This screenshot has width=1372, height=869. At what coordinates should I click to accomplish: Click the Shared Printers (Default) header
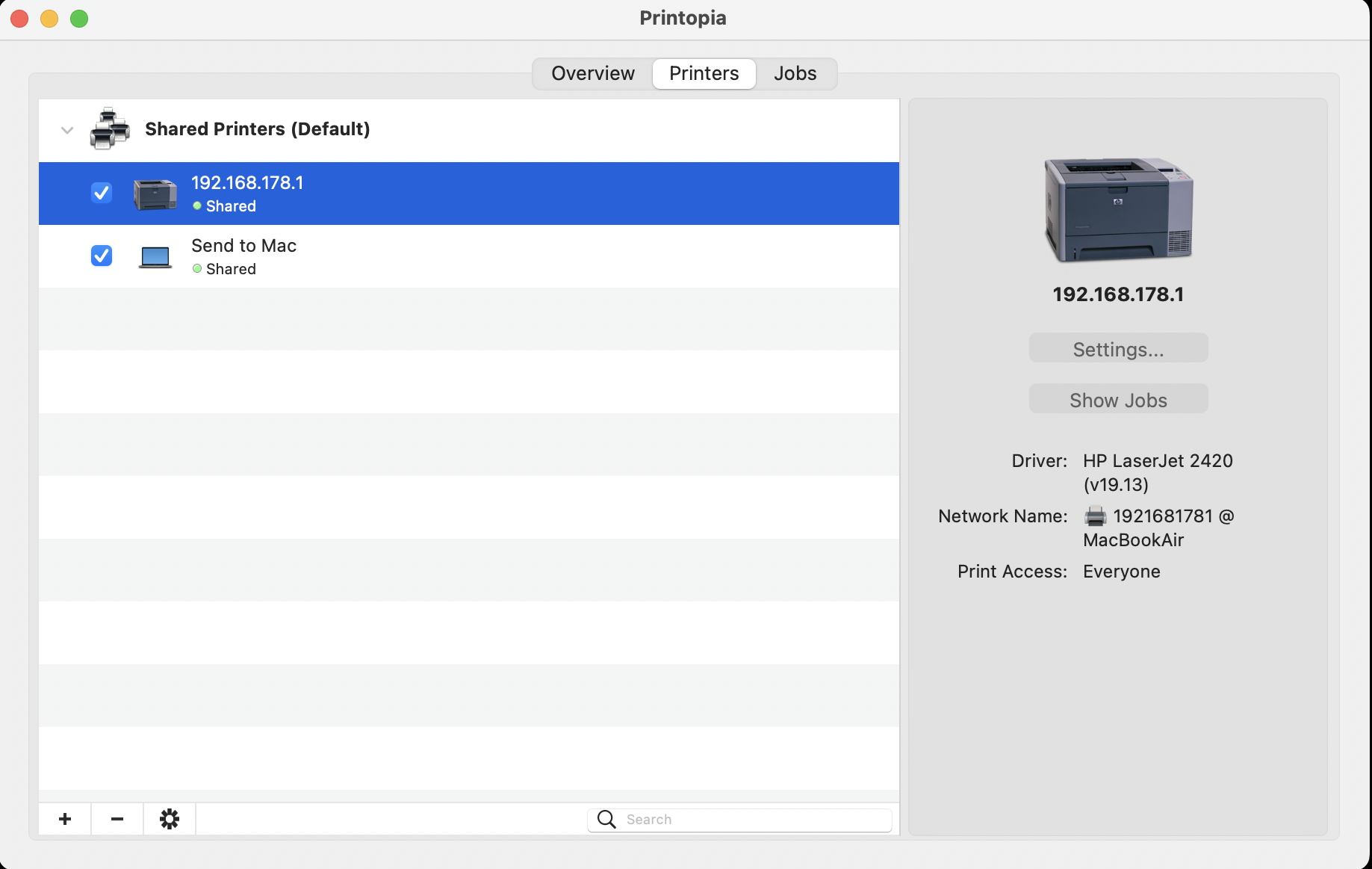257,129
